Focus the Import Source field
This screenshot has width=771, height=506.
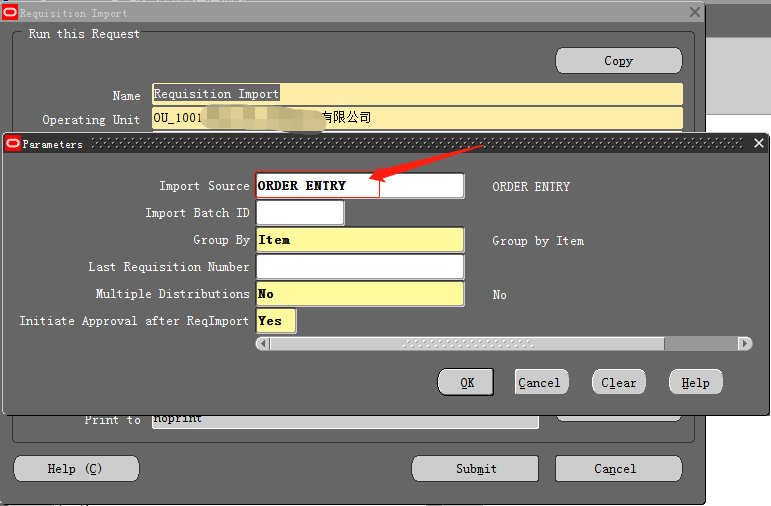tap(360, 186)
